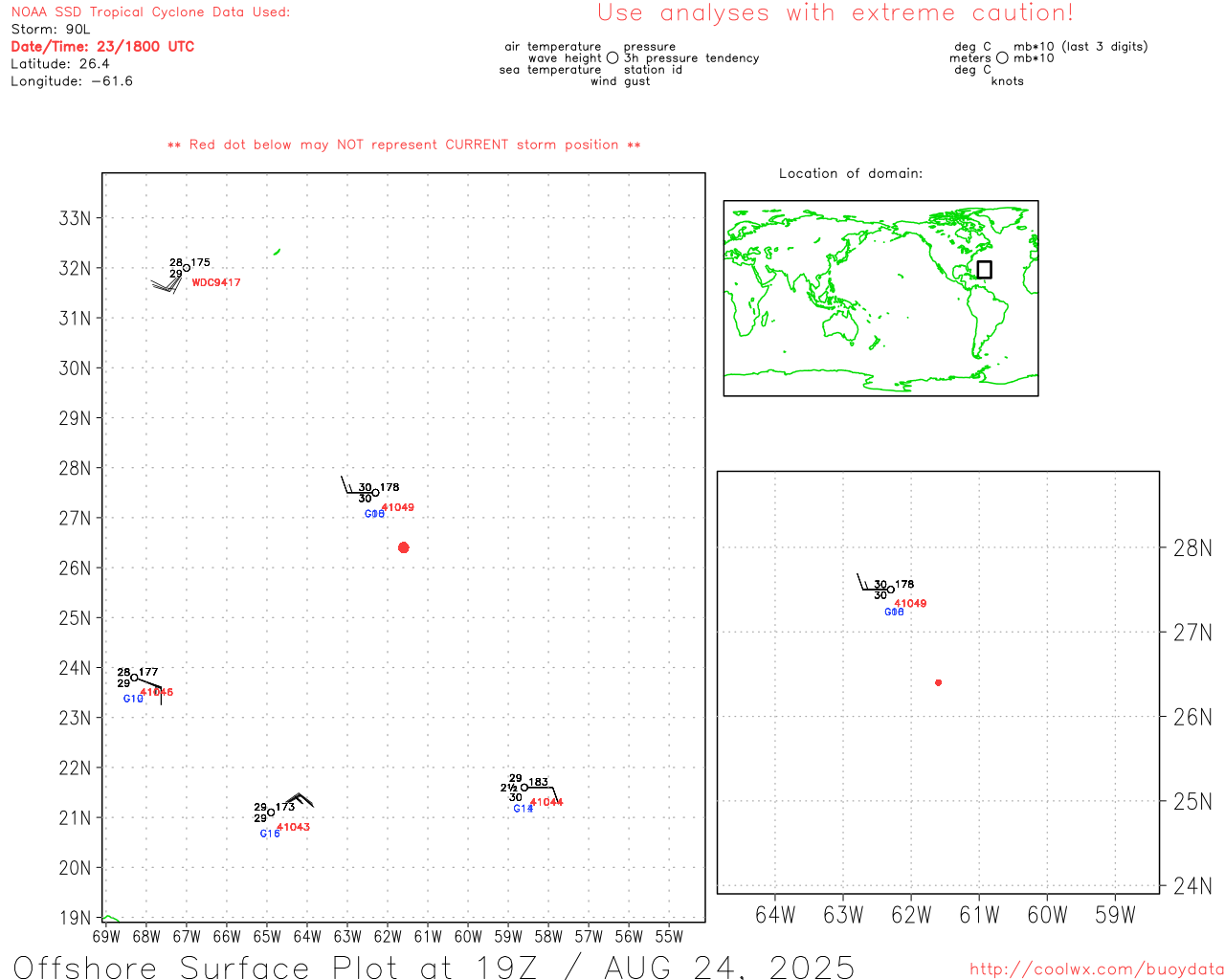Click the red storm dot in zoomed inset

tap(938, 682)
